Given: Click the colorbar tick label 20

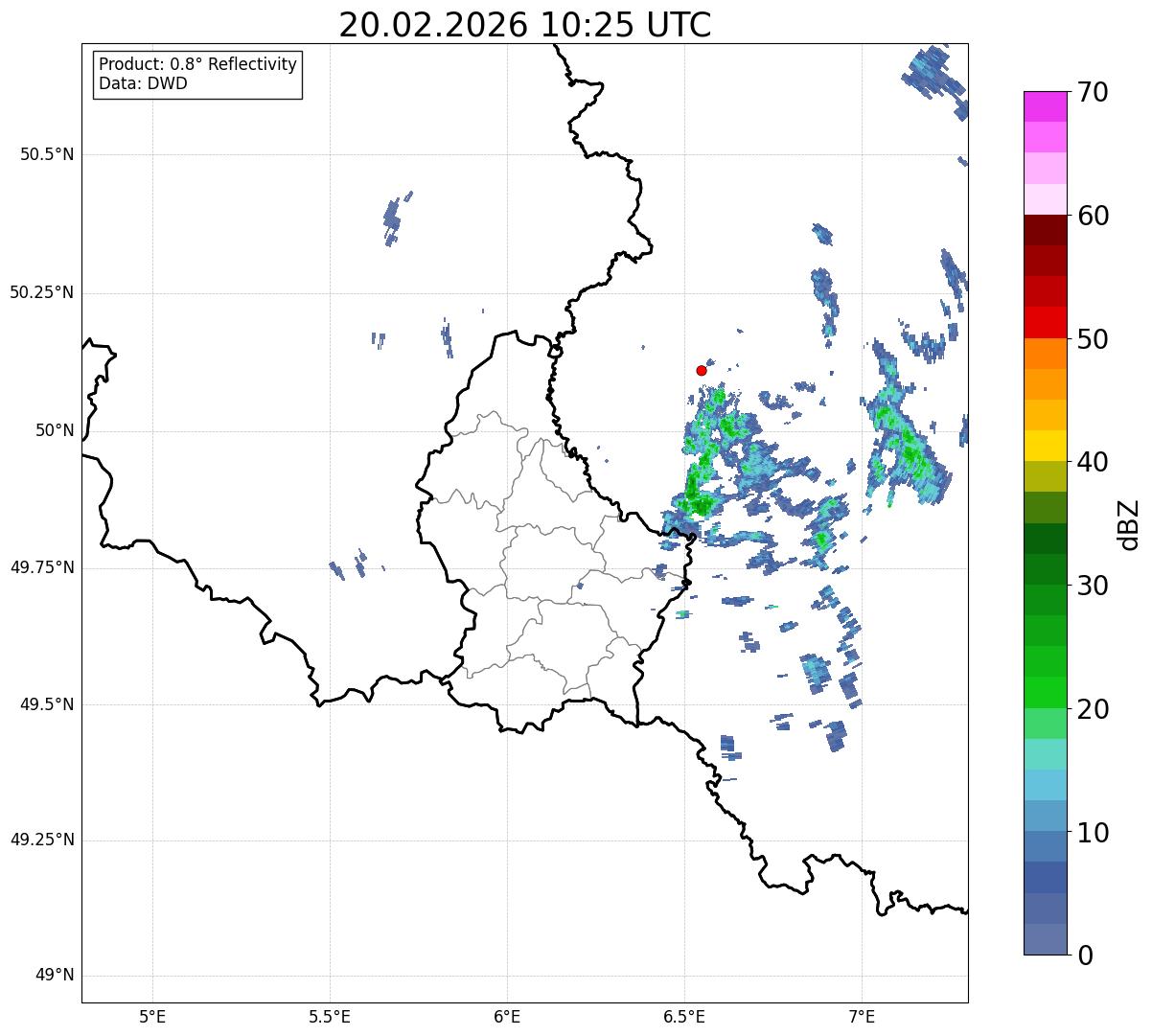Looking at the screenshot, I should pos(1093,709).
